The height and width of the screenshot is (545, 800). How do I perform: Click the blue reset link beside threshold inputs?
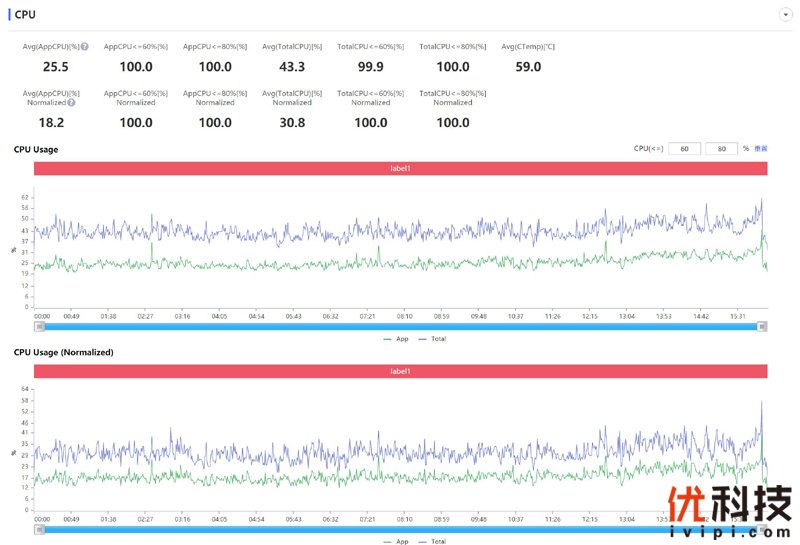(x=761, y=148)
